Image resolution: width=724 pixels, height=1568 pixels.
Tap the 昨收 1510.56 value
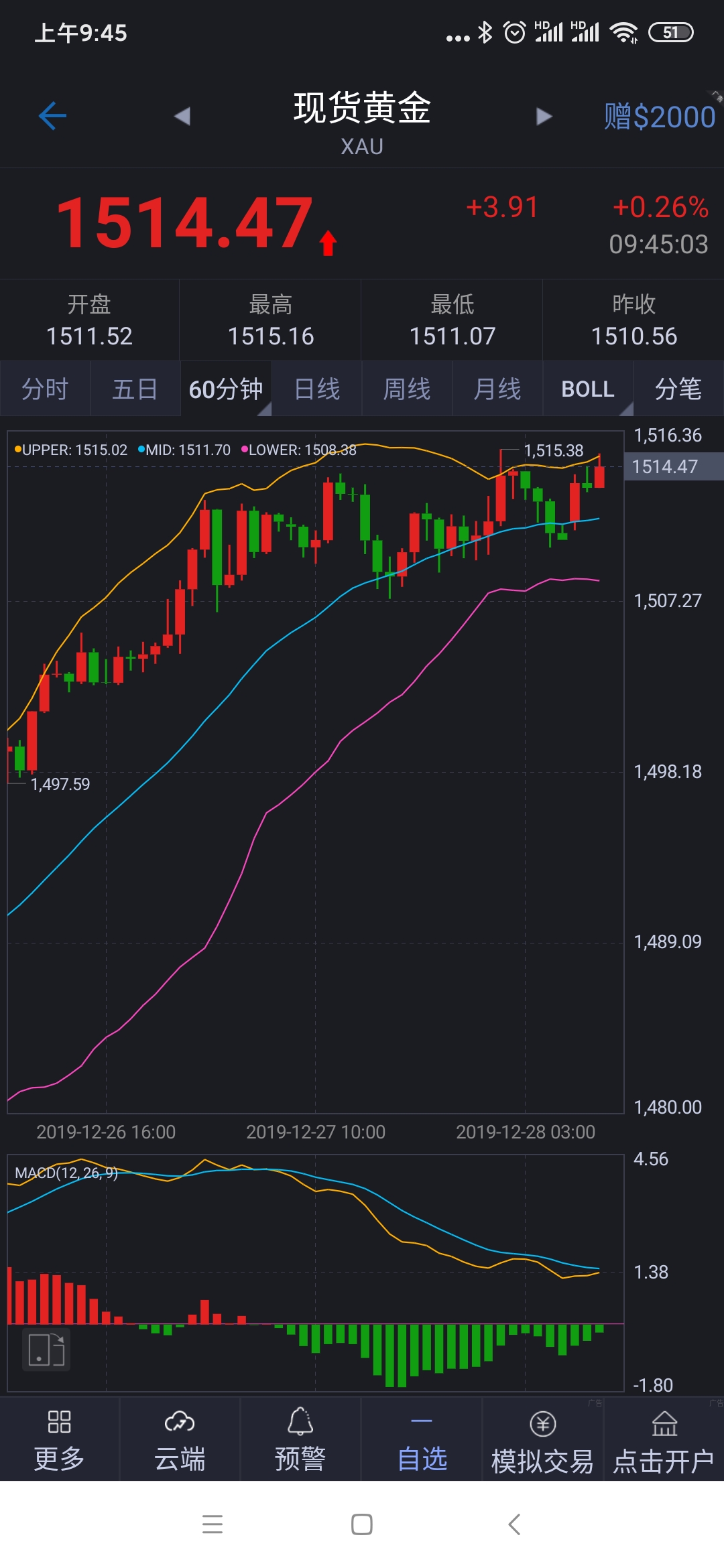point(634,336)
